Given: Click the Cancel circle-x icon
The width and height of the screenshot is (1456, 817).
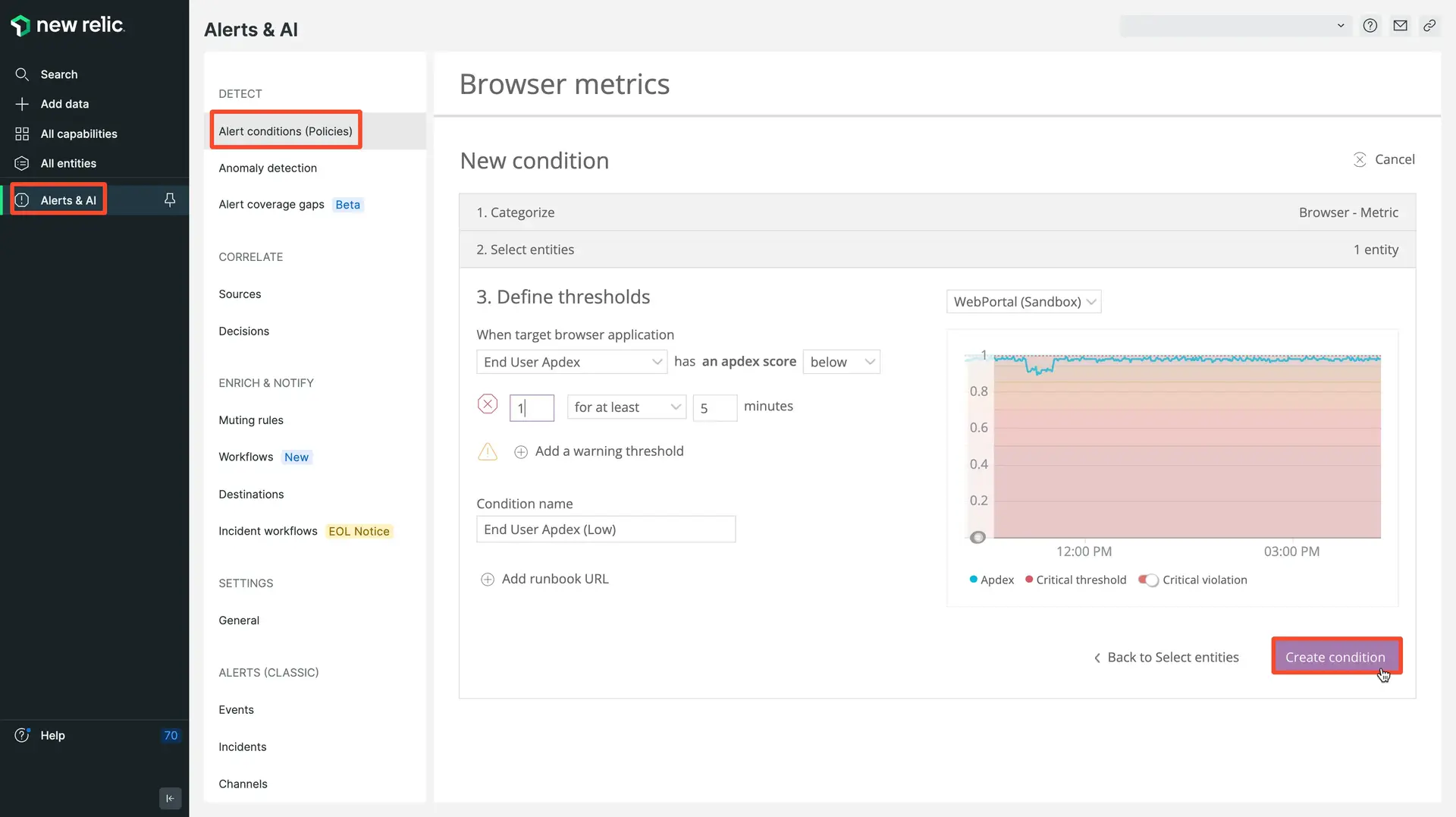Looking at the screenshot, I should [1360, 159].
